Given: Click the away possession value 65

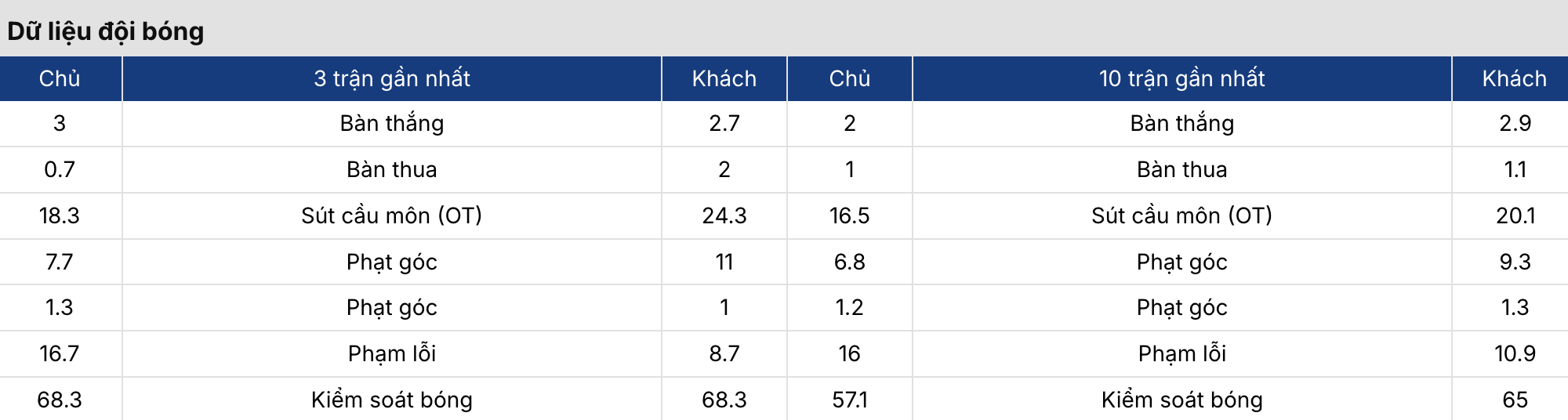Looking at the screenshot, I should [1515, 400].
